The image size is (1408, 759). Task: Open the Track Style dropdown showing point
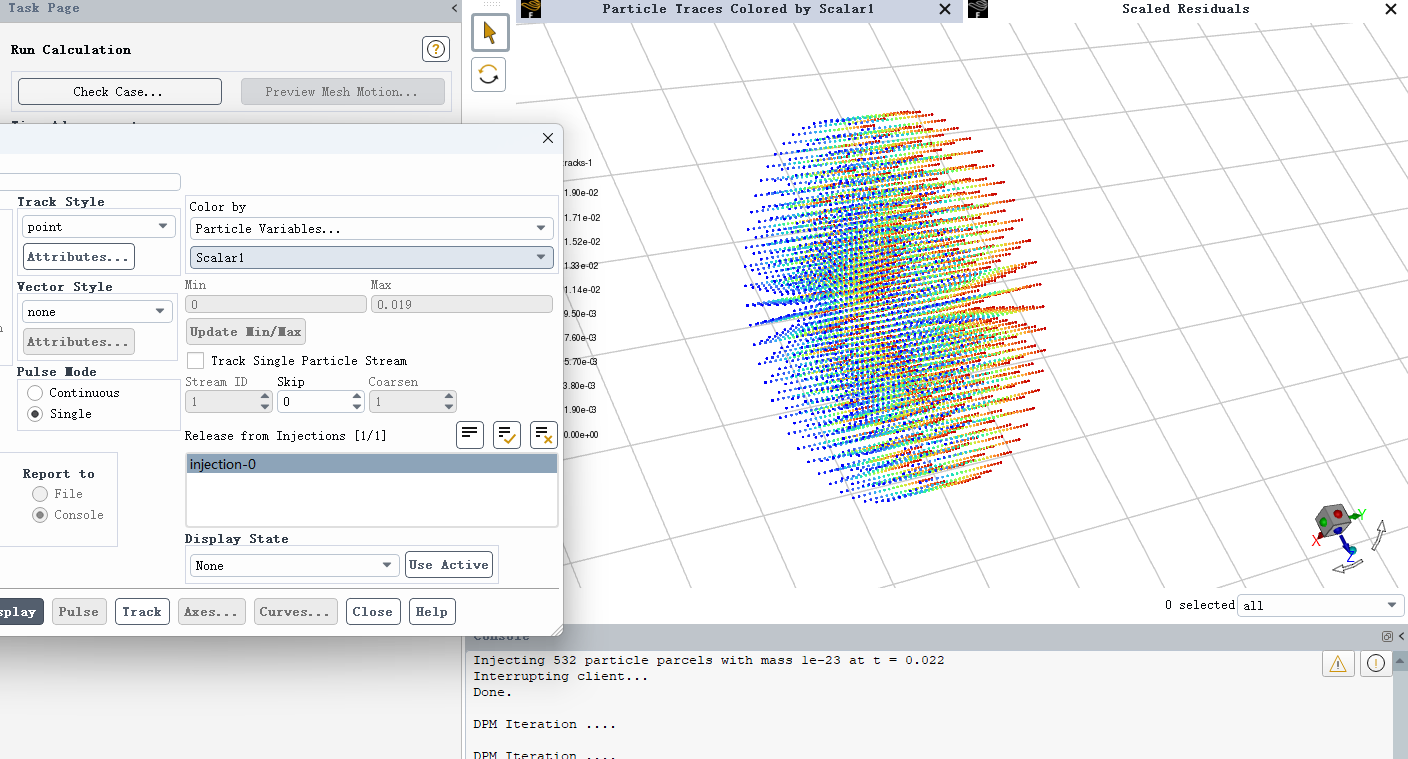(97, 227)
